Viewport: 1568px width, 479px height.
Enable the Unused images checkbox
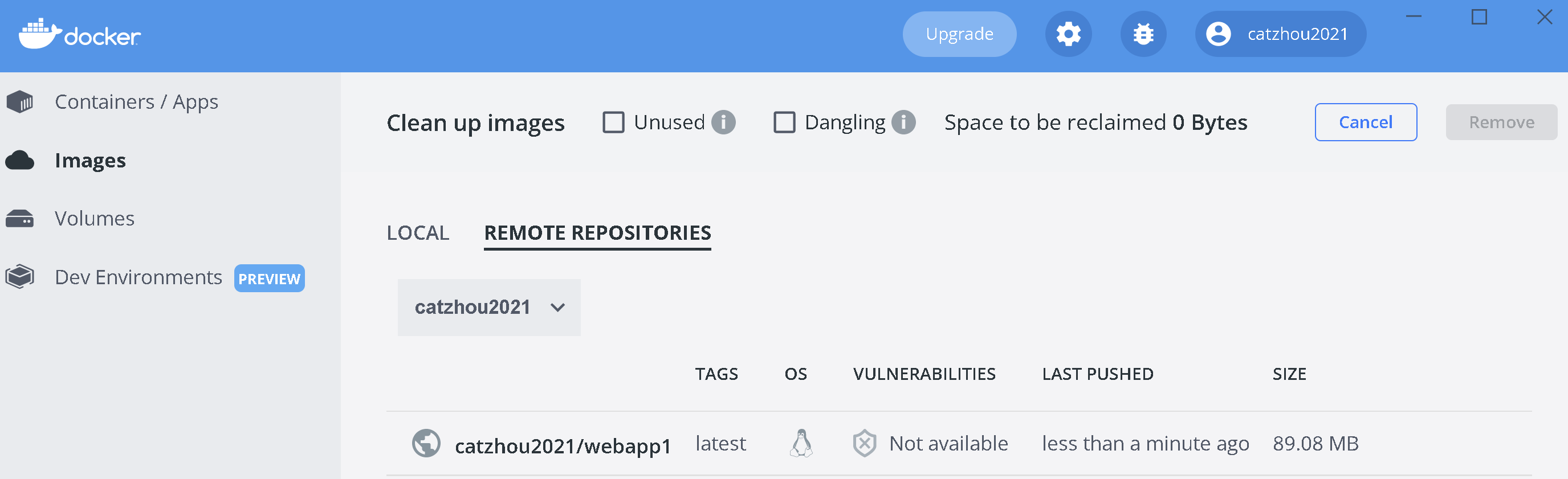point(613,122)
